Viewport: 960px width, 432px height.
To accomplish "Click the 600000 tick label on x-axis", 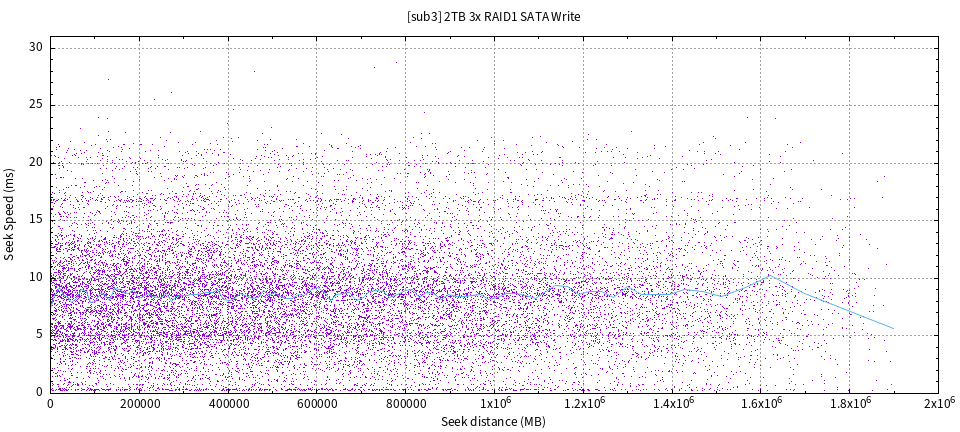I will pos(317,403).
